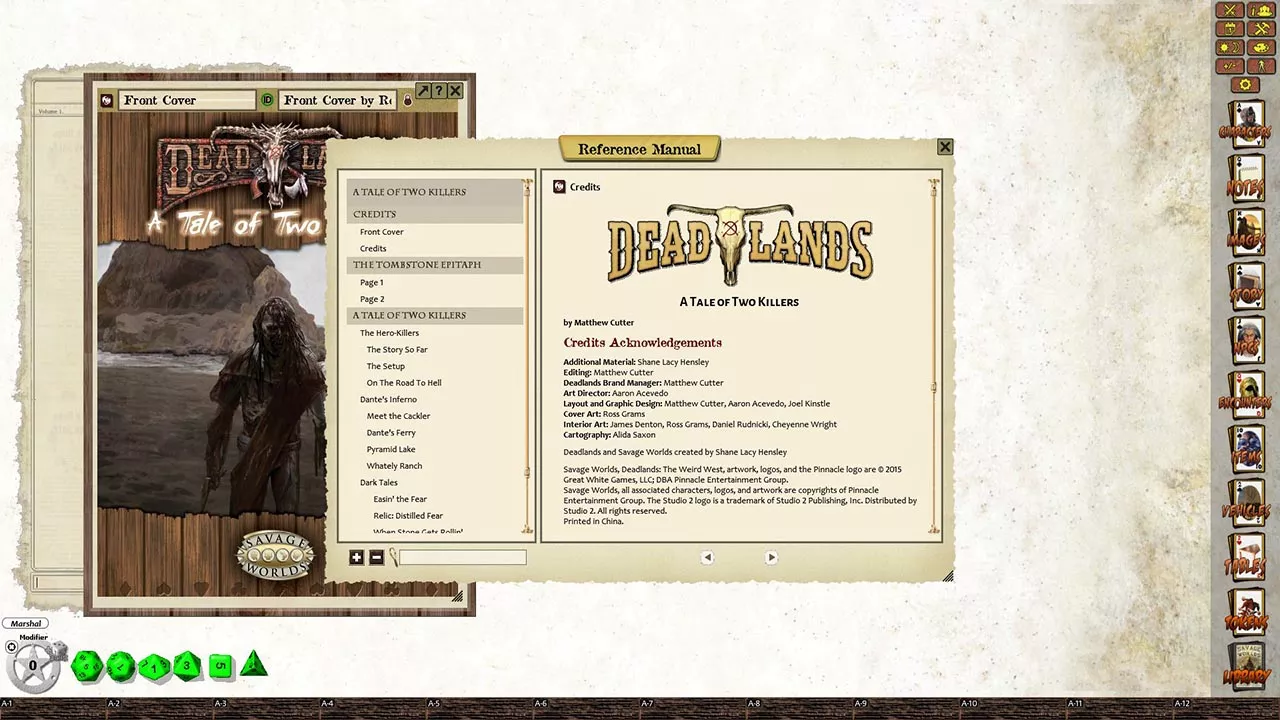Viewport: 1280px width, 720px height.
Task: Open Pyramid Lake entry
Action: [391, 449]
